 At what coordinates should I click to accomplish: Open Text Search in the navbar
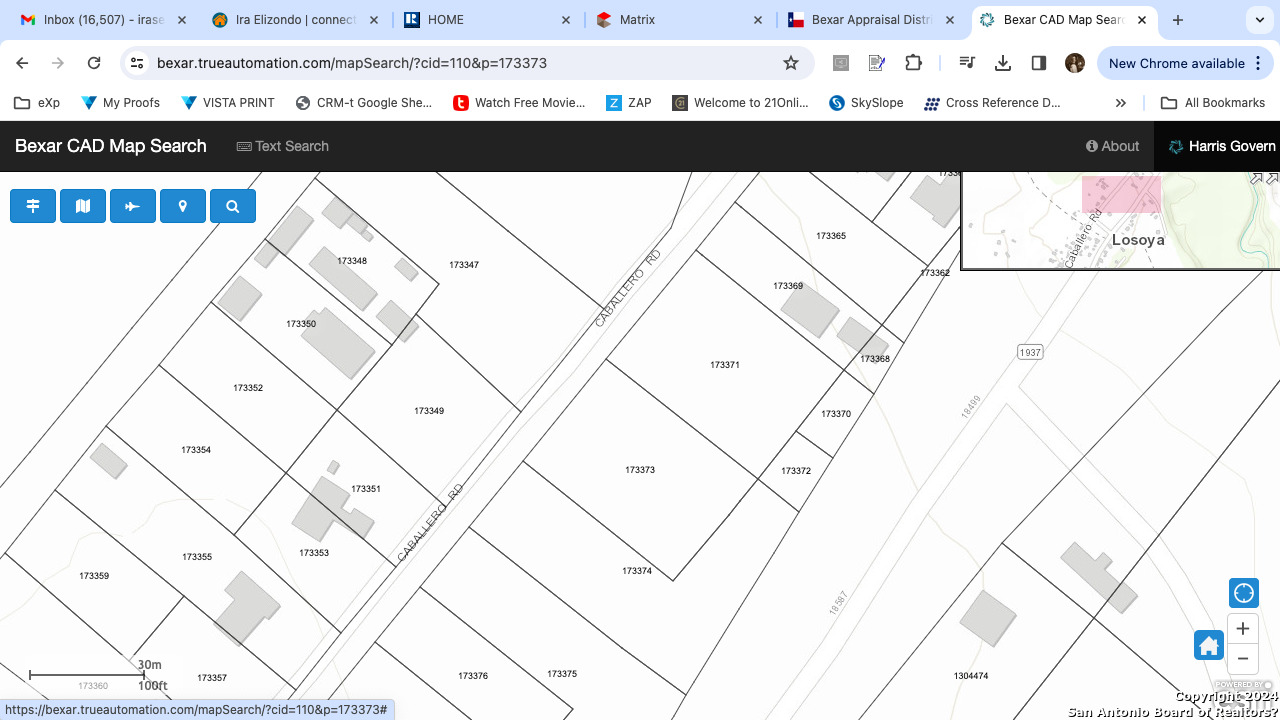coord(283,146)
